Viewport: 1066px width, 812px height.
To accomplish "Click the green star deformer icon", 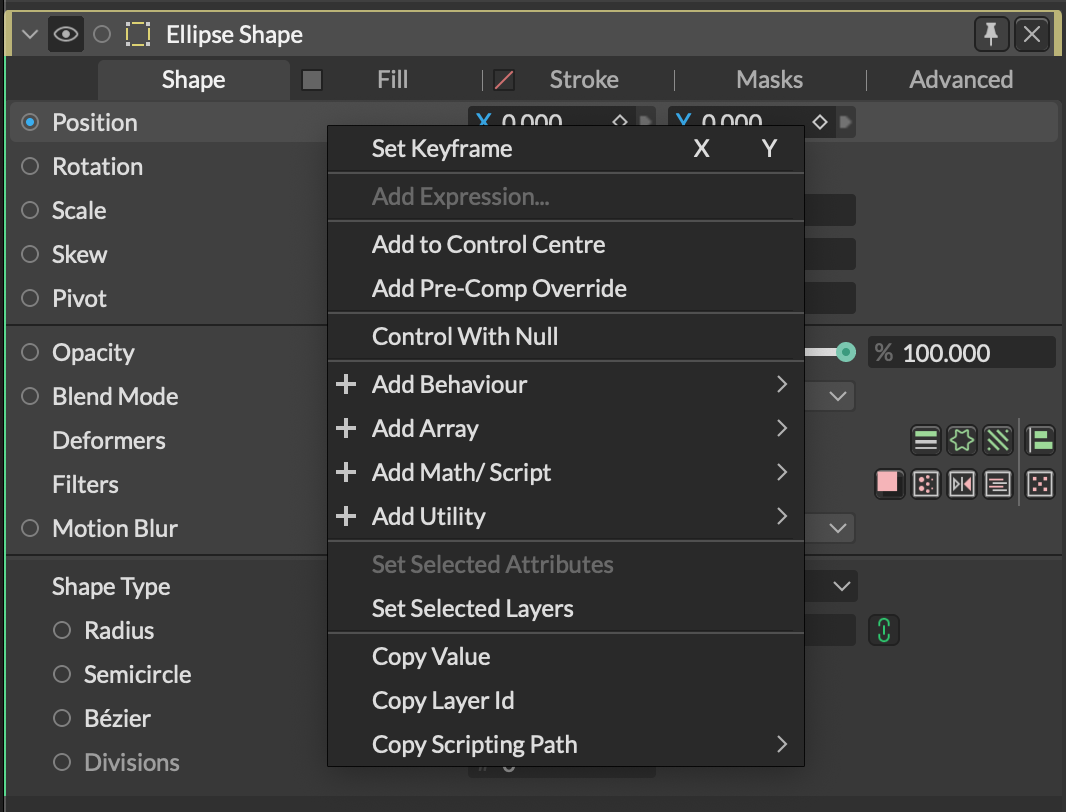I will (963, 440).
